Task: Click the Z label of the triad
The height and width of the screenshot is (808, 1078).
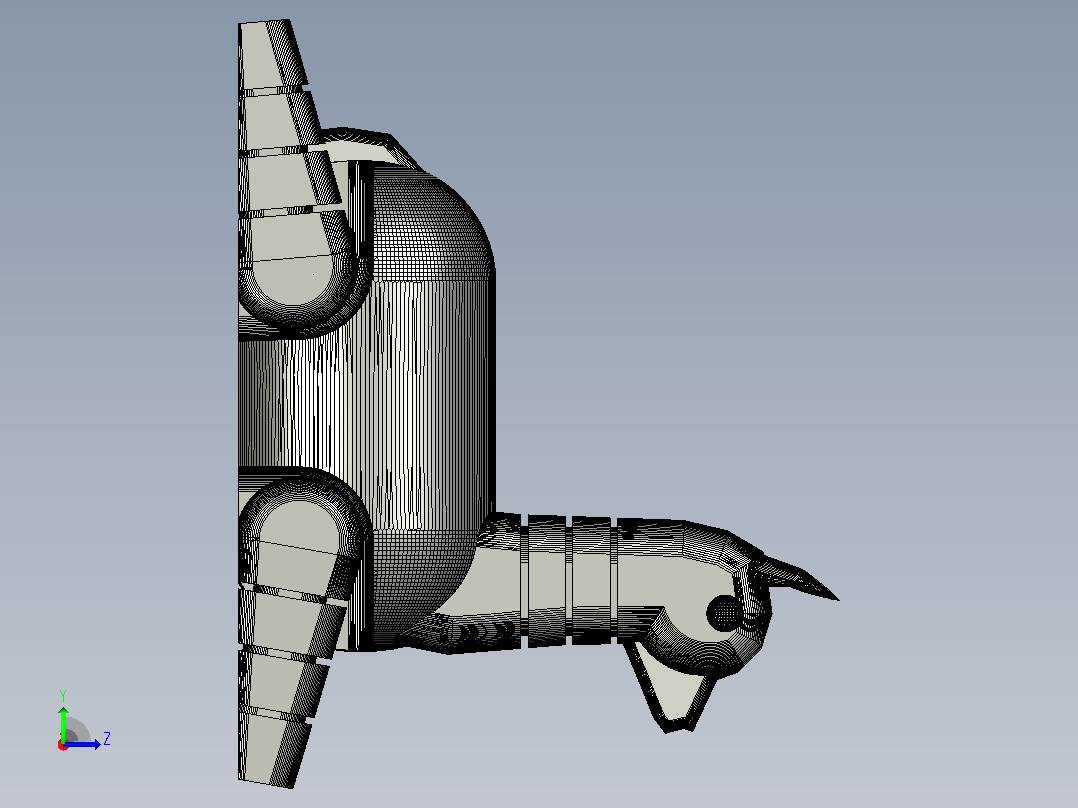Action: coord(107,739)
